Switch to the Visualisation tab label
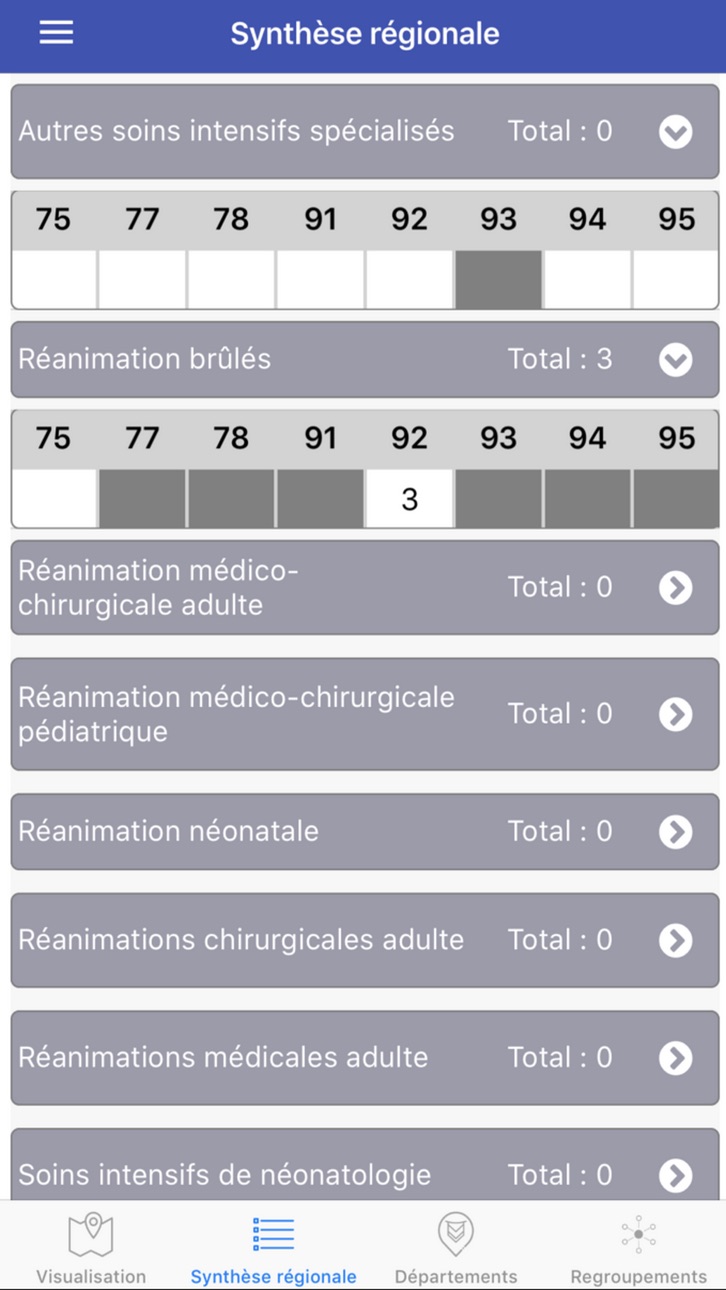Screen dimensions: 726x1290 pos(91,1277)
